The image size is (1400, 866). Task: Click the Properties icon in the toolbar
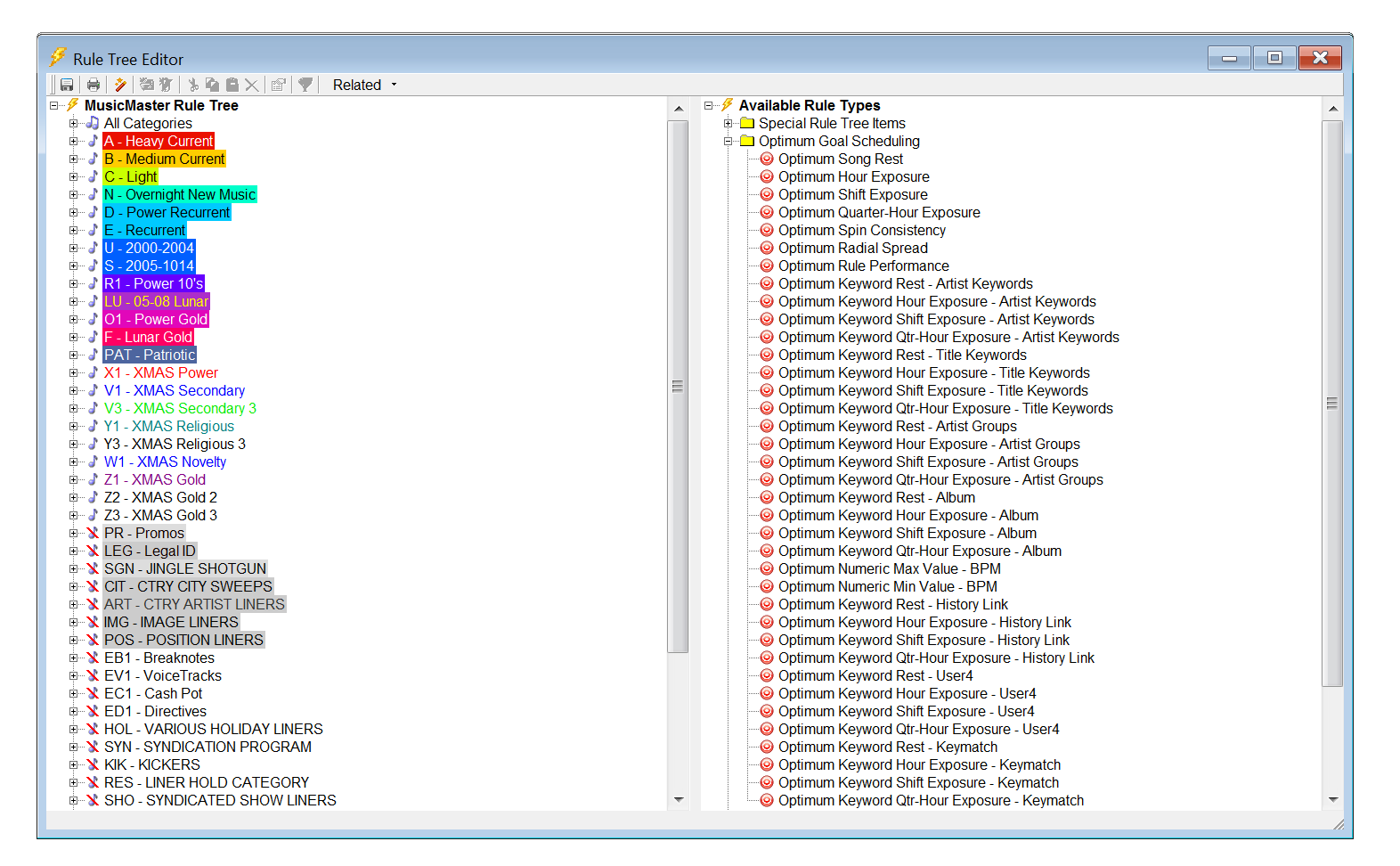click(279, 85)
